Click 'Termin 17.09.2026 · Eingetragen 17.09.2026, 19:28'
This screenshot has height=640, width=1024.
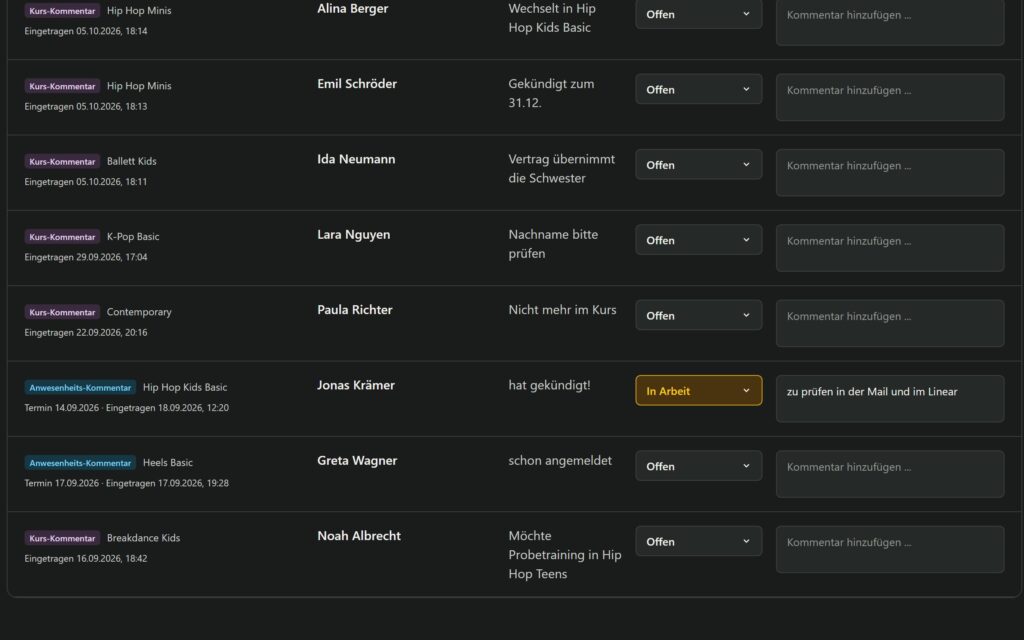[x=127, y=483]
